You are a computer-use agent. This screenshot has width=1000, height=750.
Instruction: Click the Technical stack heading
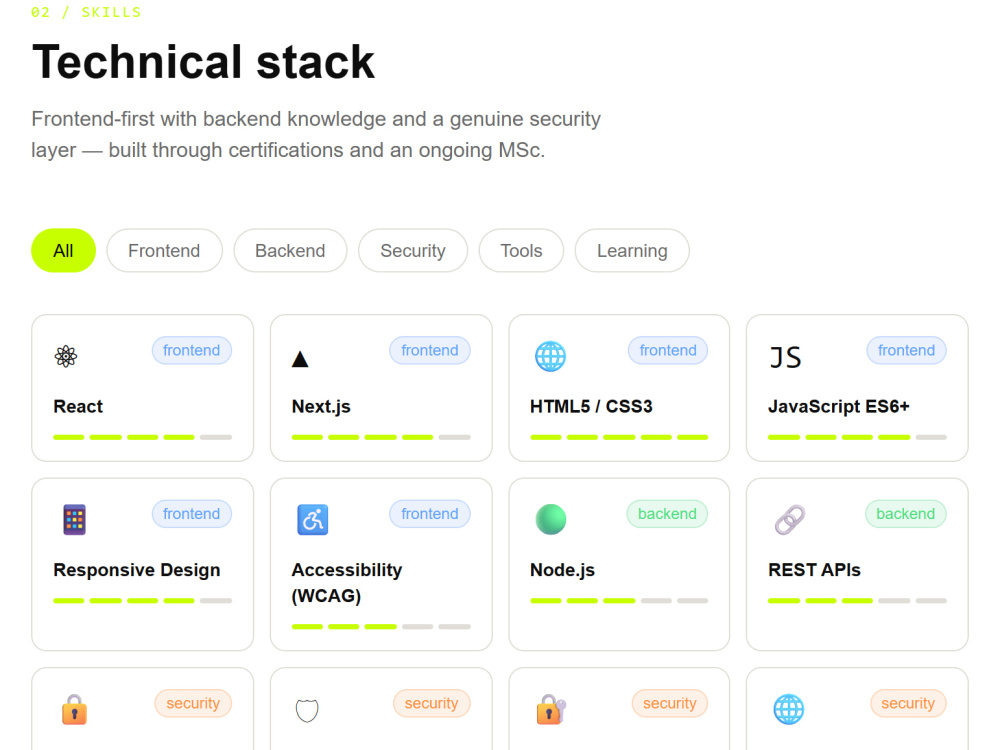[x=203, y=62]
